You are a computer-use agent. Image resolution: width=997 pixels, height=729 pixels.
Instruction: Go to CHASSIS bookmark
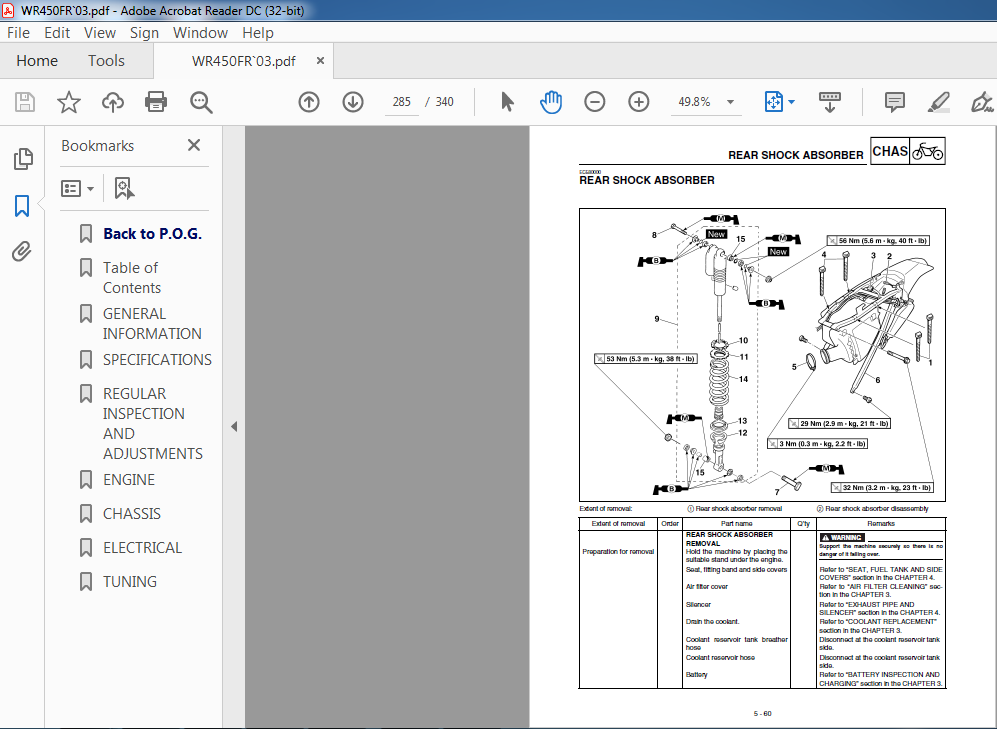coord(132,514)
